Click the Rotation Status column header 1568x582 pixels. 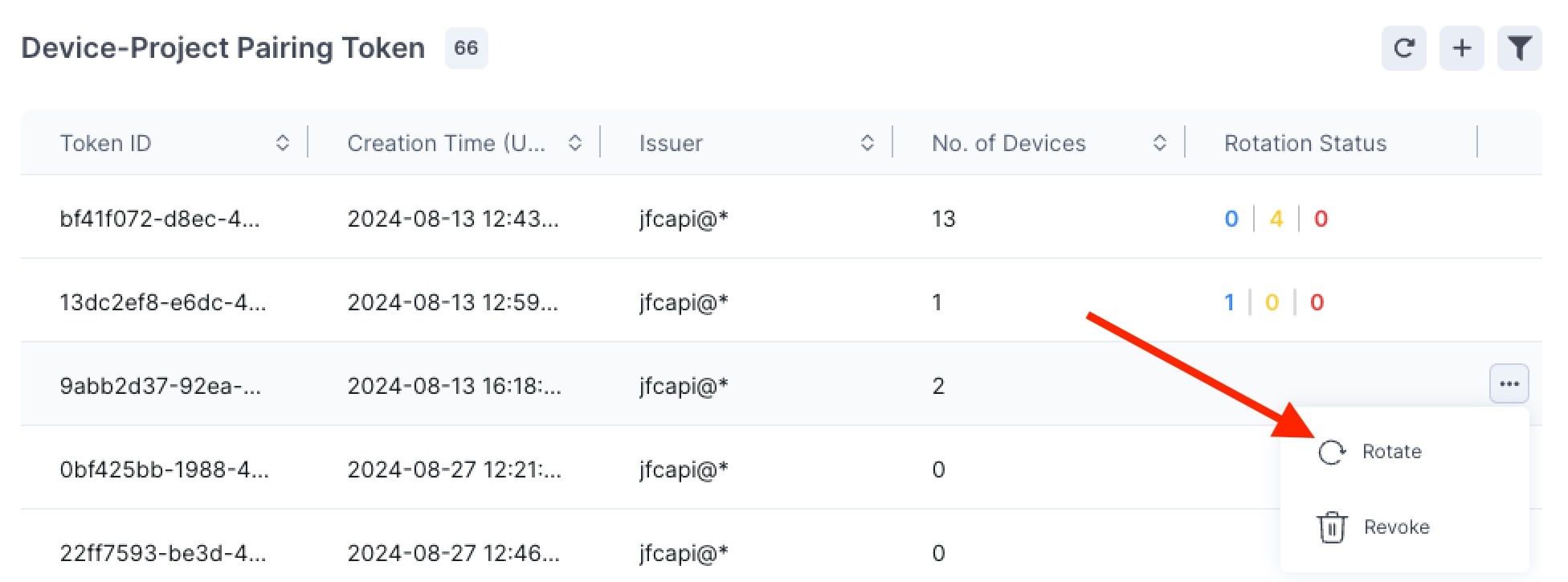pyautogui.click(x=1305, y=143)
